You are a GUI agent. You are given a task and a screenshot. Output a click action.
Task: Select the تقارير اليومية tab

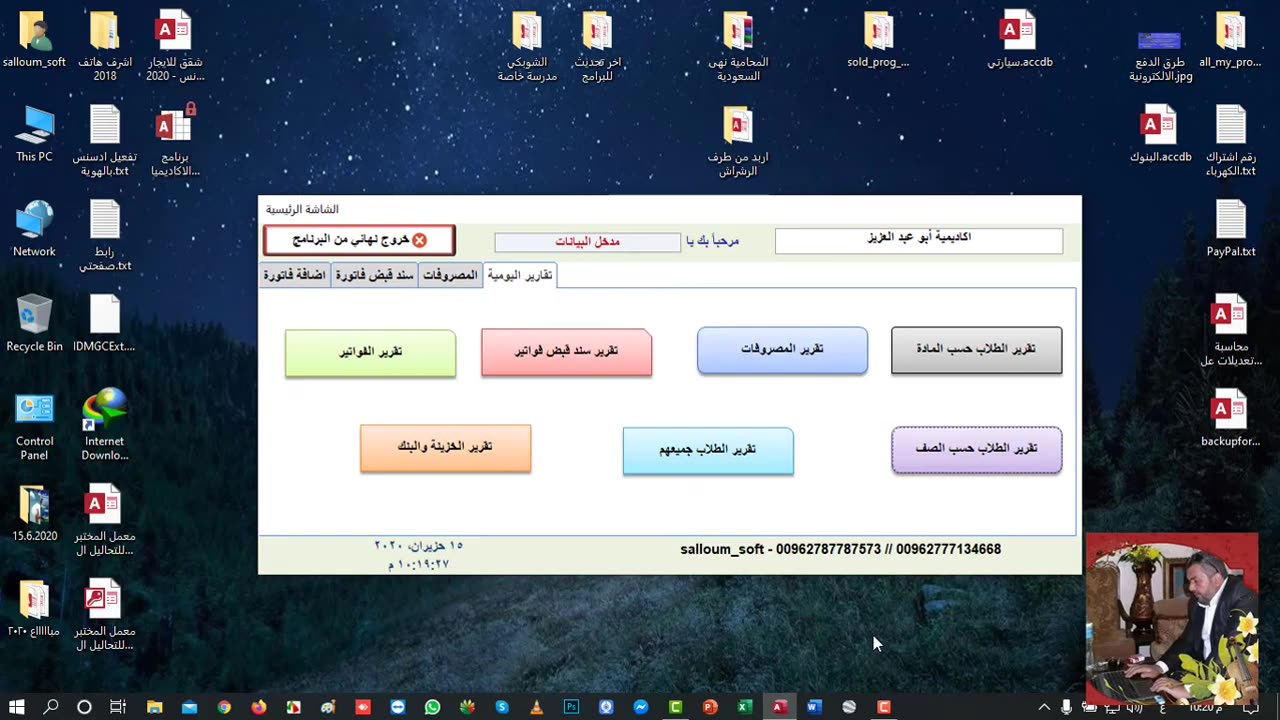(x=519, y=275)
